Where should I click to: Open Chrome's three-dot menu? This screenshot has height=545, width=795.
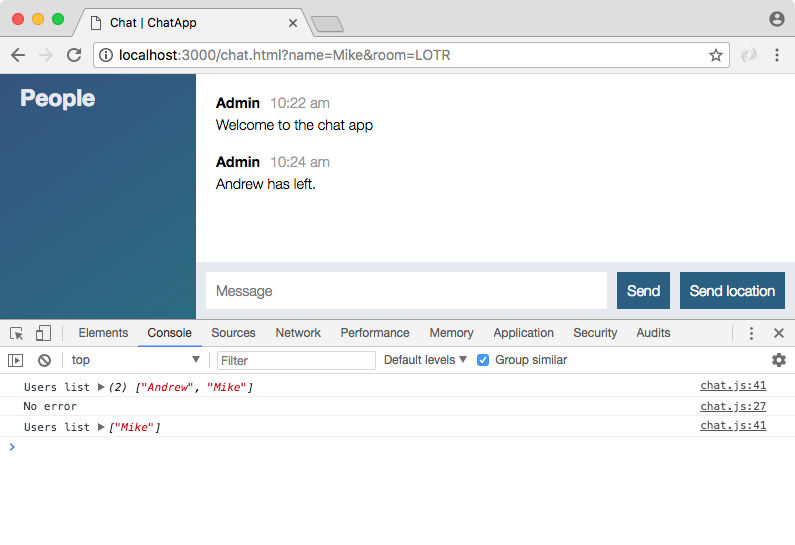pyautogui.click(x=777, y=55)
